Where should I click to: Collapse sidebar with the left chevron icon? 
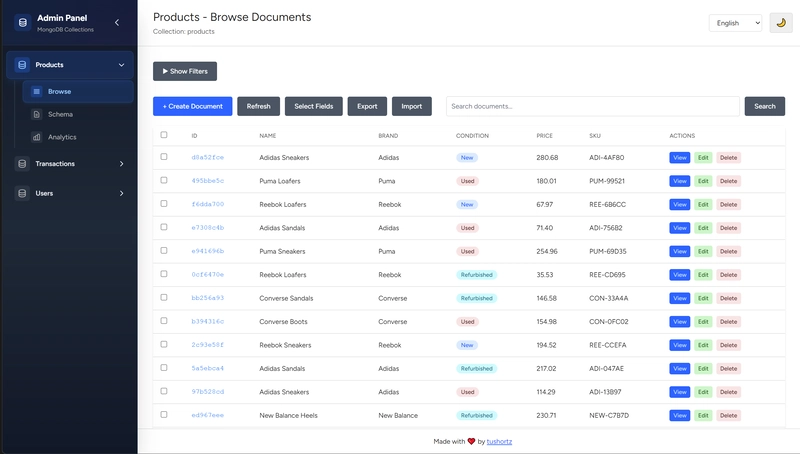pyautogui.click(x=117, y=22)
